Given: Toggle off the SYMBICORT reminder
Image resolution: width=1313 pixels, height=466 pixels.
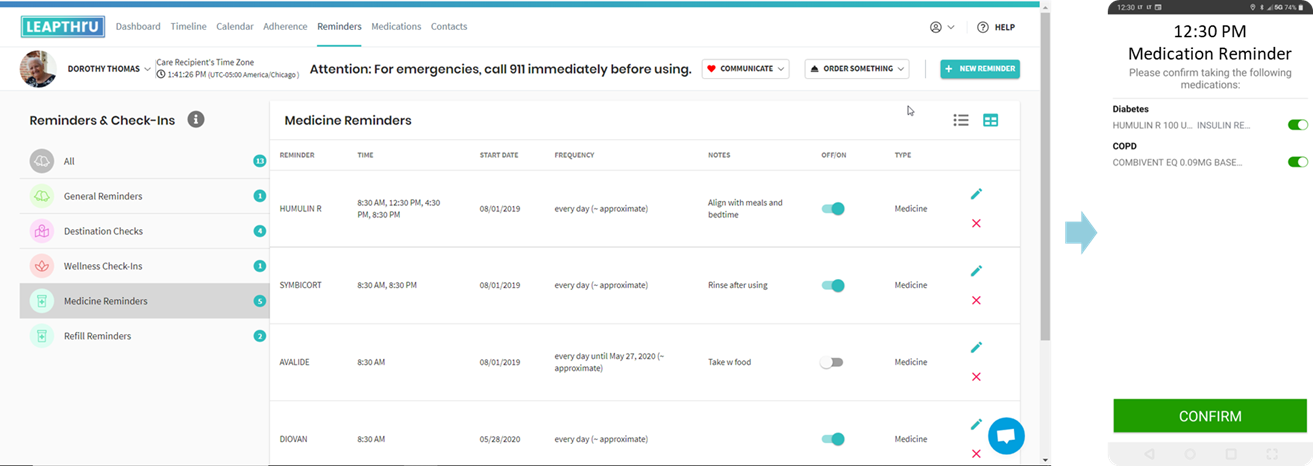Looking at the screenshot, I should (833, 285).
